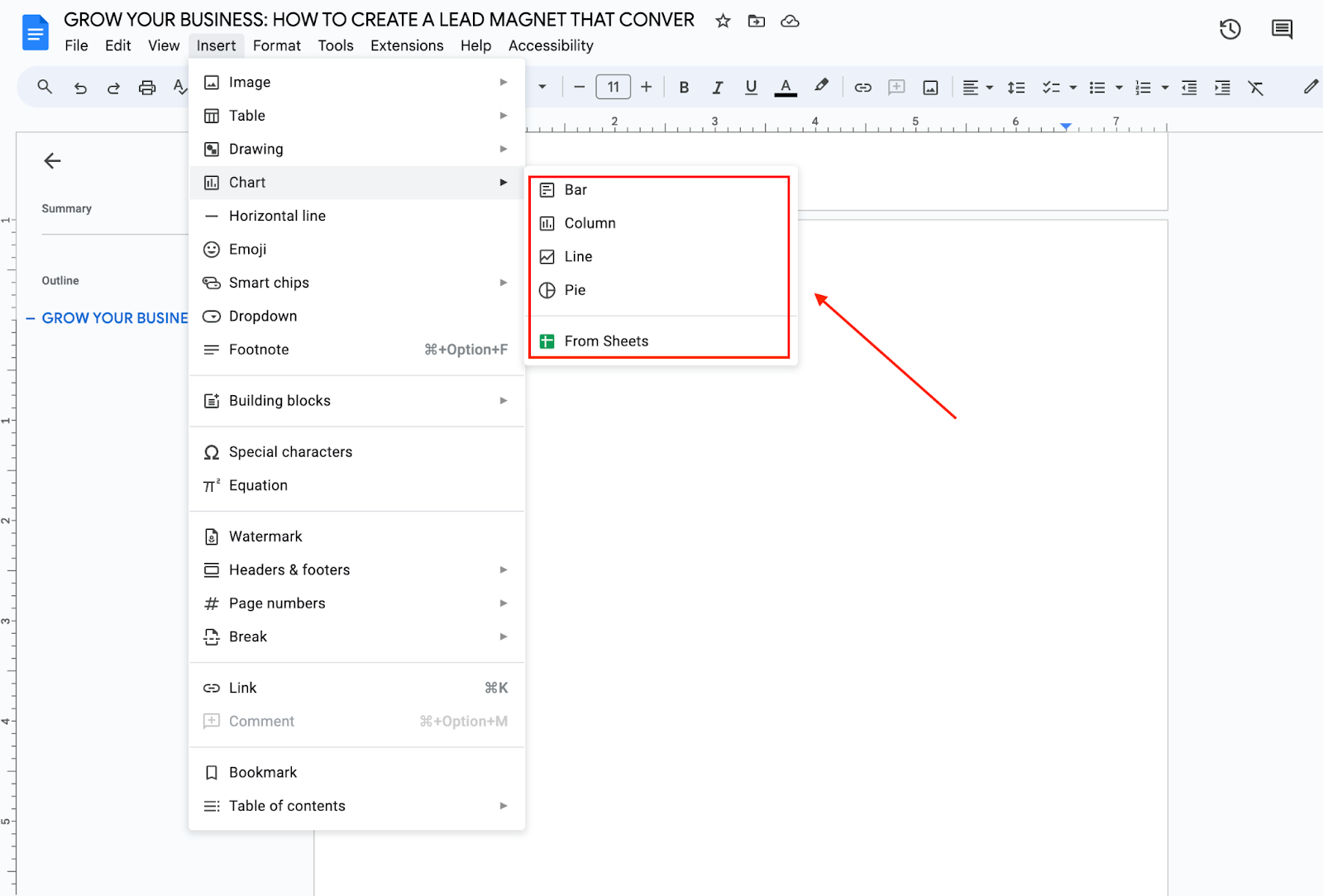Screen dimensions: 1323x896
Task: Jump to GROW YOUR BUSINE outline heading
Action: pyautogui.click(x=115, y=318)
